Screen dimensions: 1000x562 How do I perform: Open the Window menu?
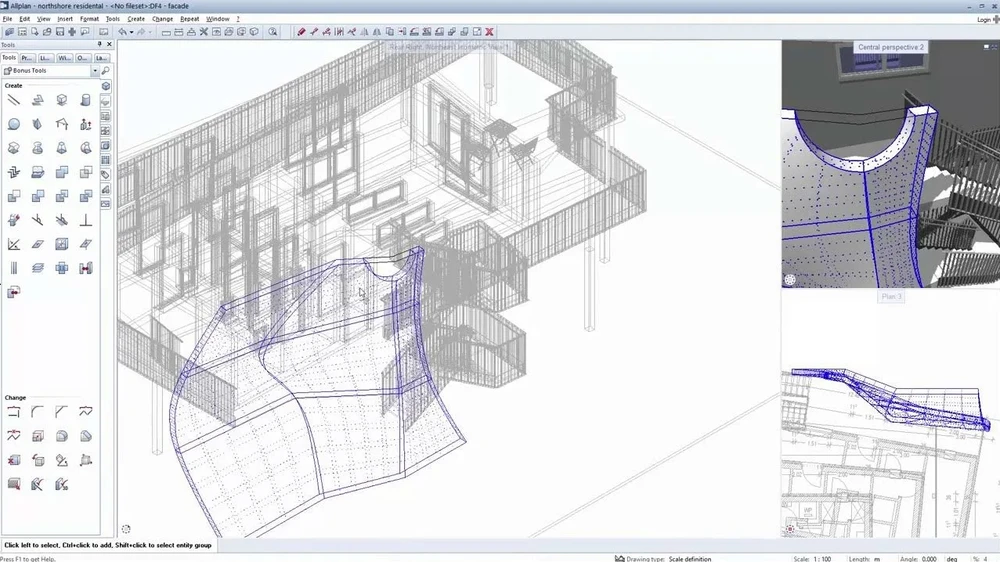click(x=217, y=19)
